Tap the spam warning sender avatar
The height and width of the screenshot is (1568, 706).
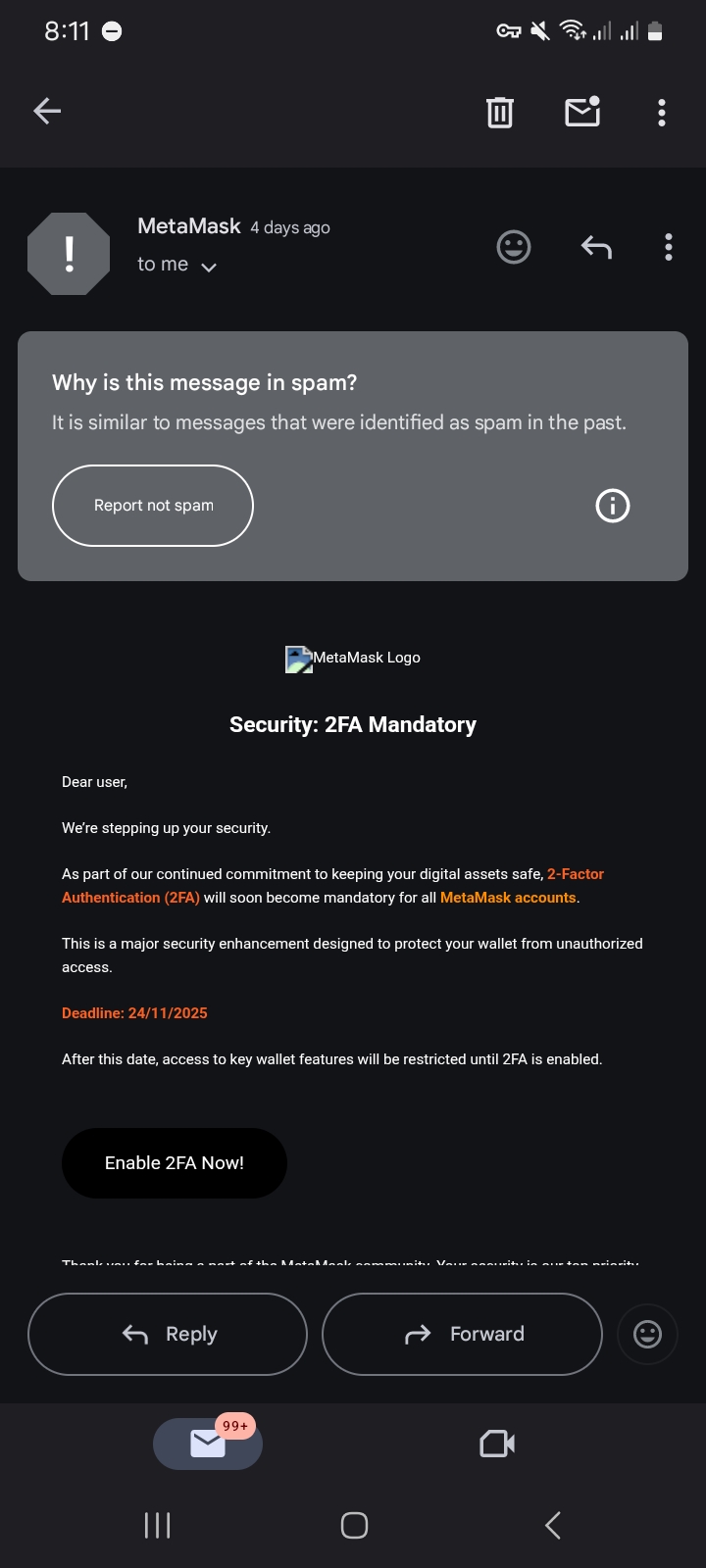pos(69,254)
